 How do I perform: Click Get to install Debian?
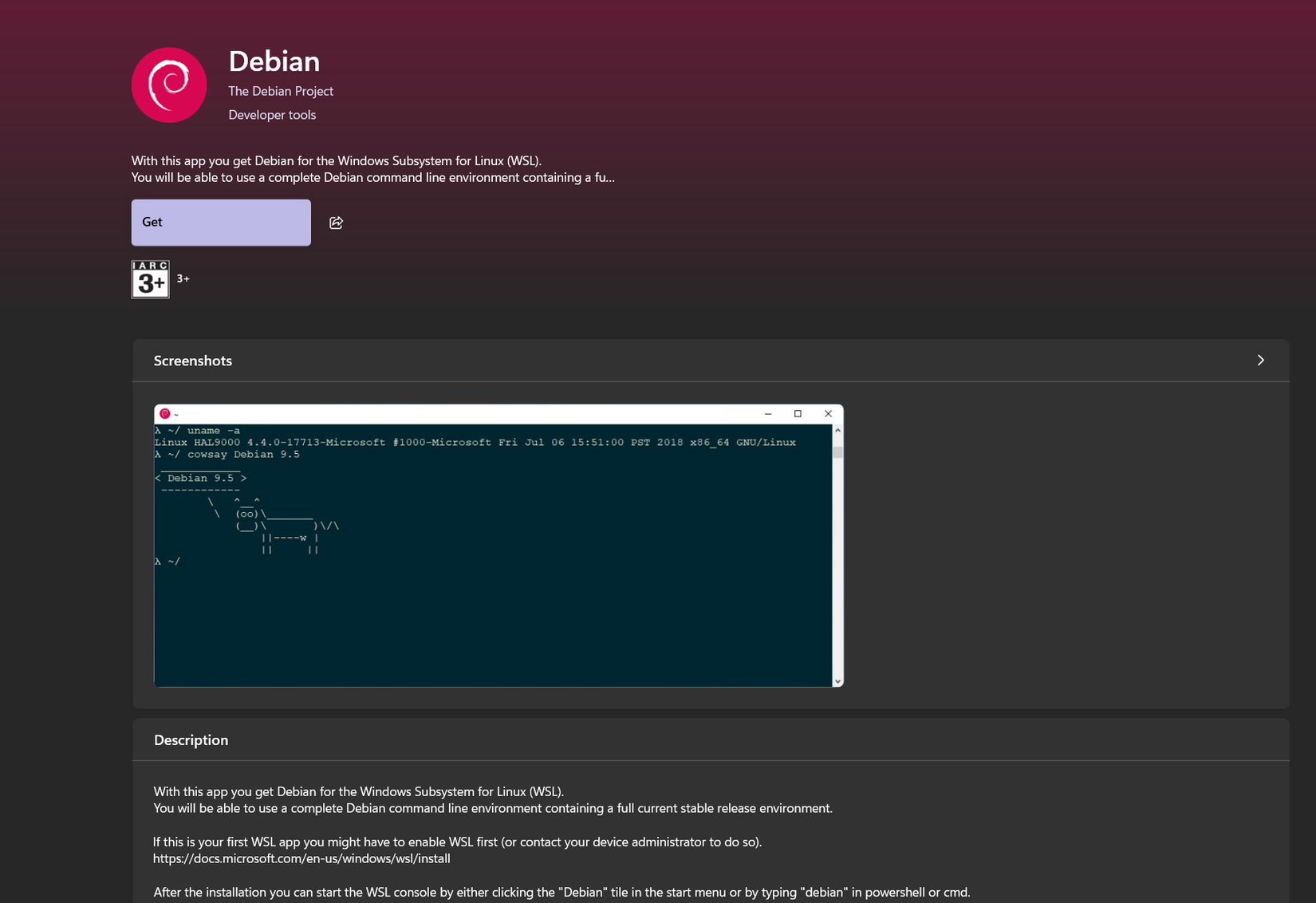point(220,222)
